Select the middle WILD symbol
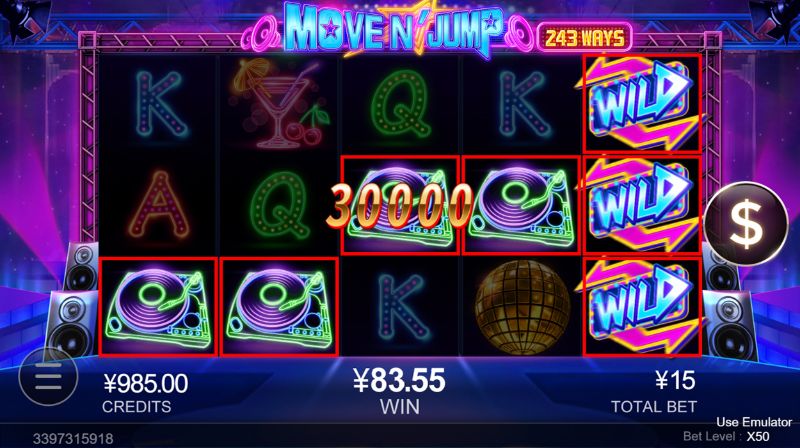This screenshot has width=800, height=448. [x=642, y=205]
